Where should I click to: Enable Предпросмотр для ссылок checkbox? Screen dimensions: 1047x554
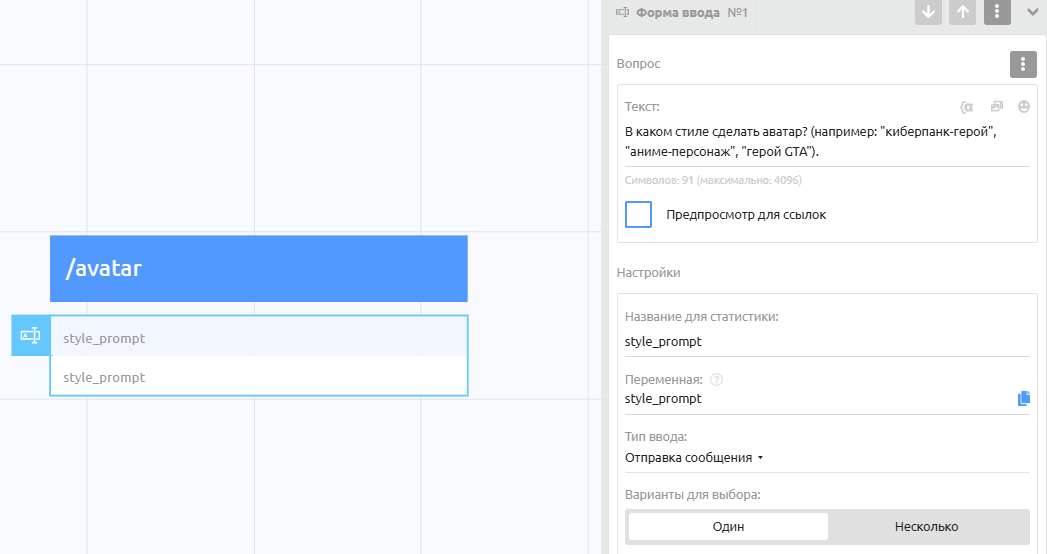(638, 214)
